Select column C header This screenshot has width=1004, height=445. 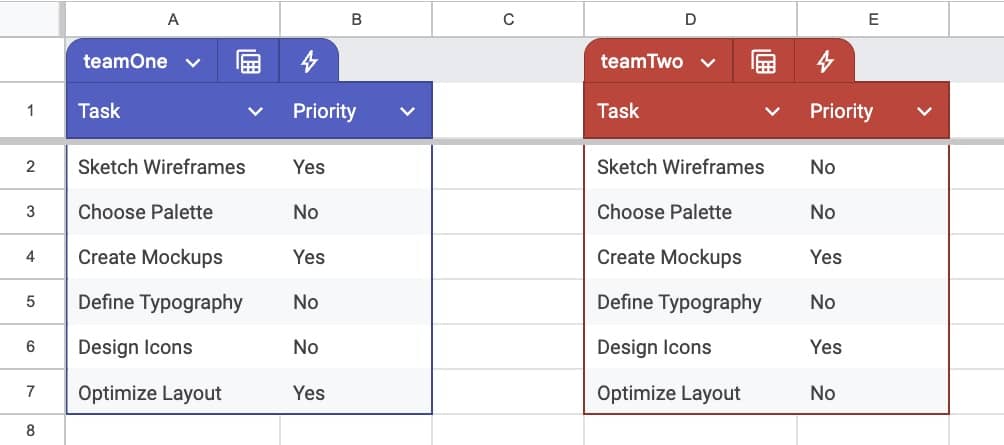pyautogui.click(x=508, y=19)
